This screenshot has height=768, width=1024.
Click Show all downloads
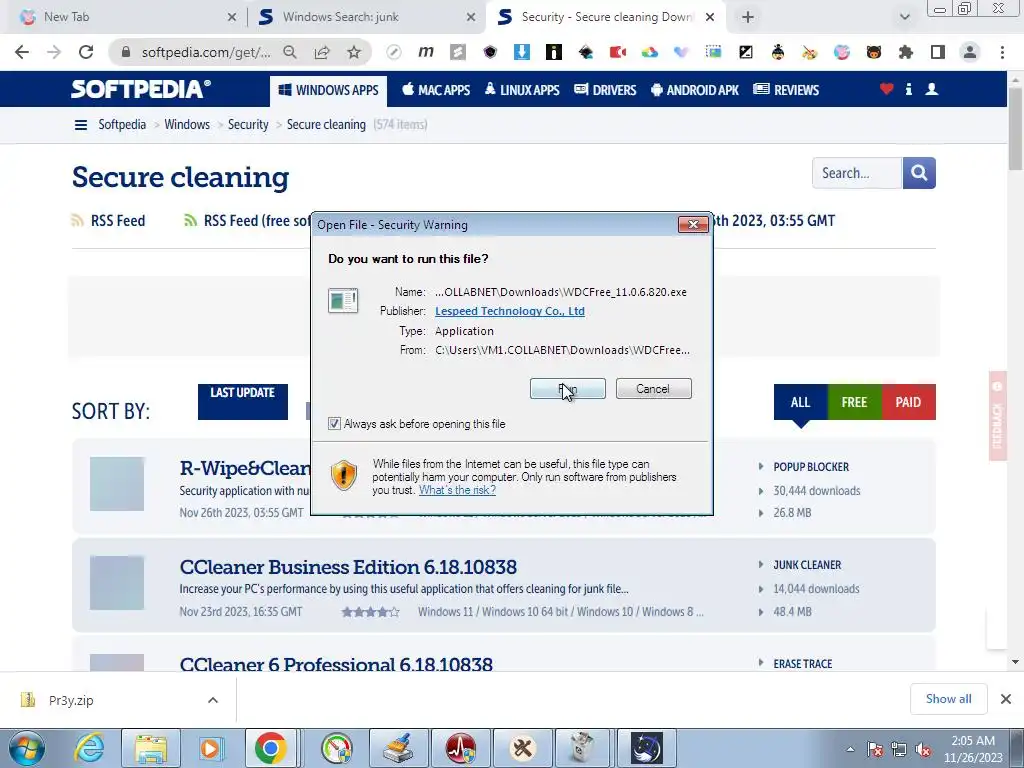pos(948,699)
